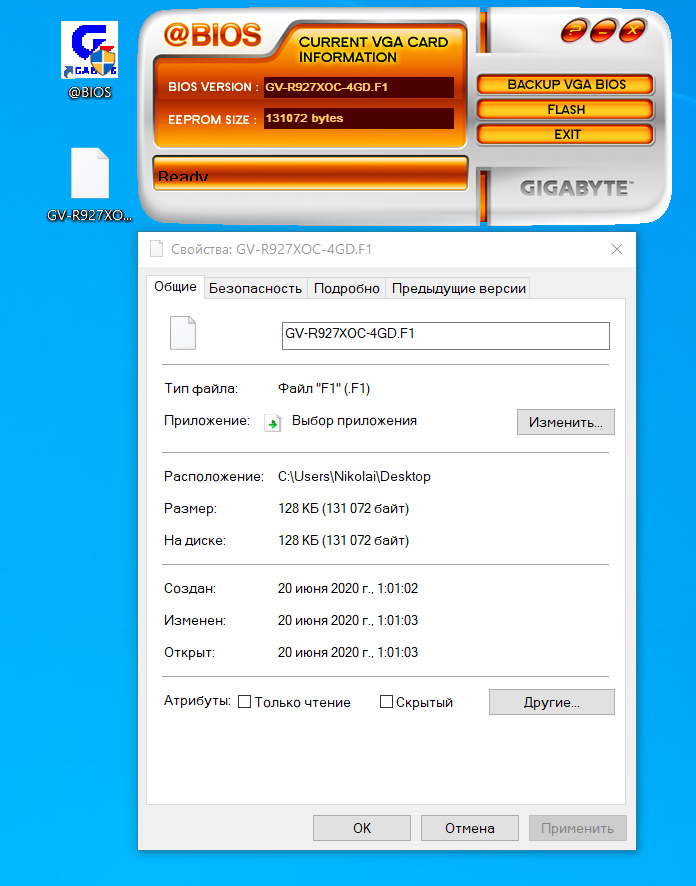Click the Ready status bar in @BIOS
Image resolution: width=696 pixels, height=886 pixels.
(310, 173)
